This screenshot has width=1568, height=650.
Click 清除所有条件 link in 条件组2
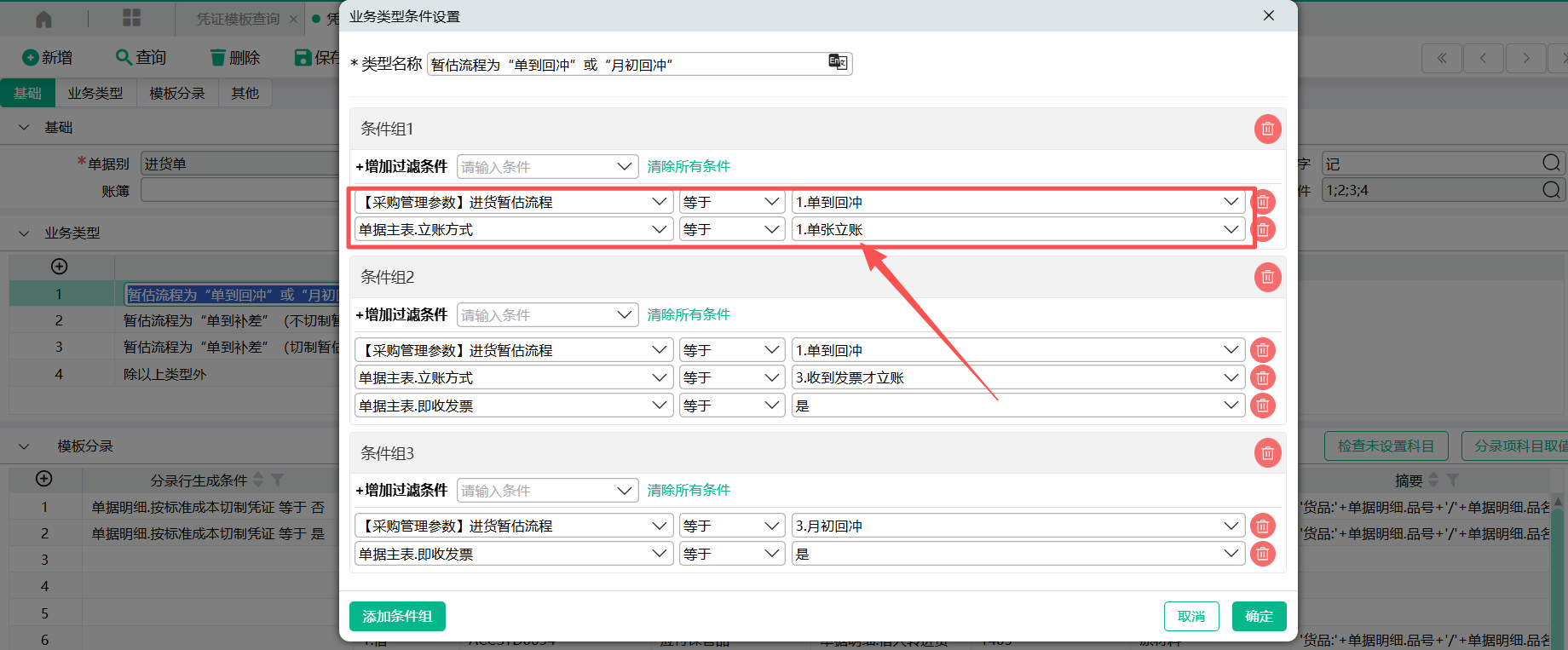[688, 314]
